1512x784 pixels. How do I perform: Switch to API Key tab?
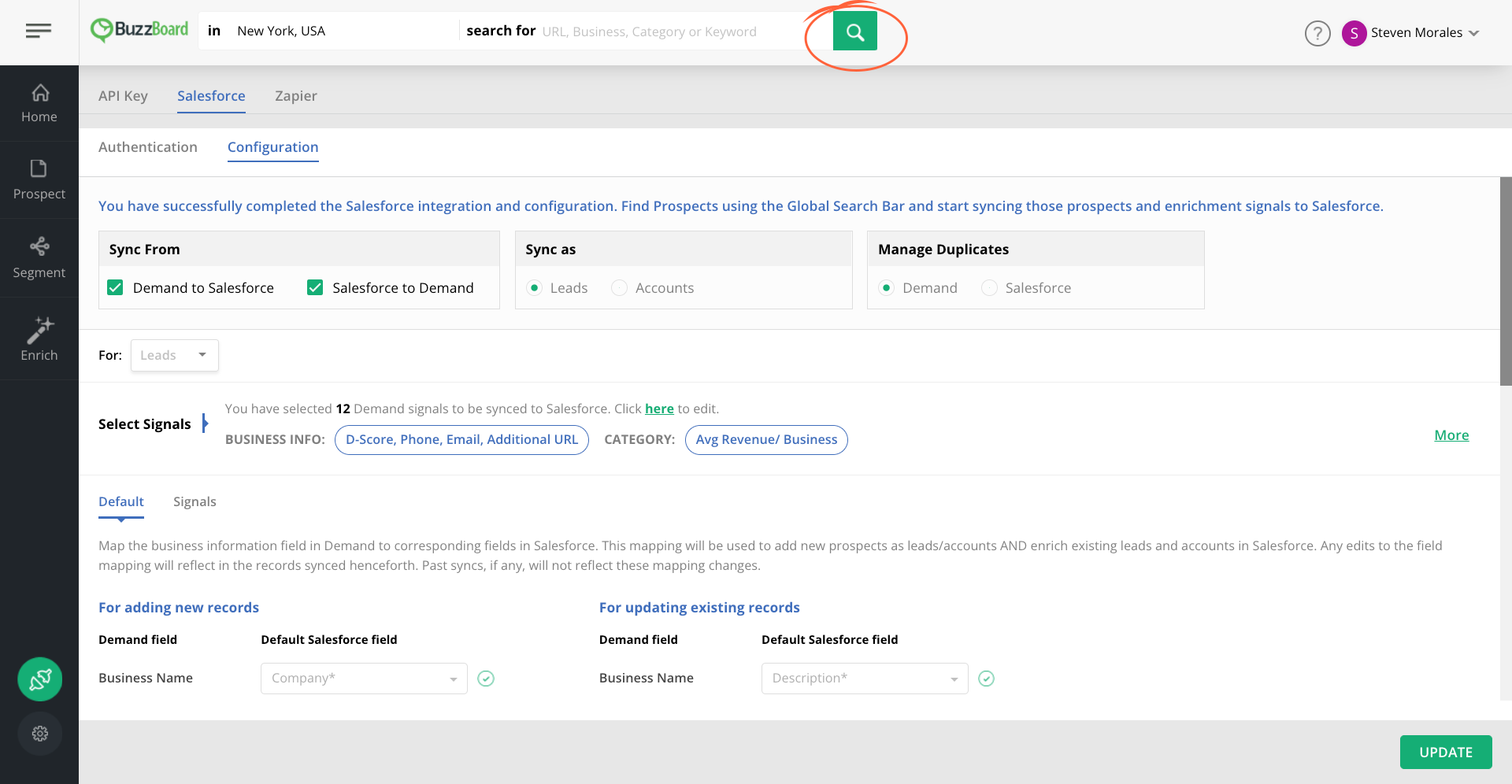(123, 96)
